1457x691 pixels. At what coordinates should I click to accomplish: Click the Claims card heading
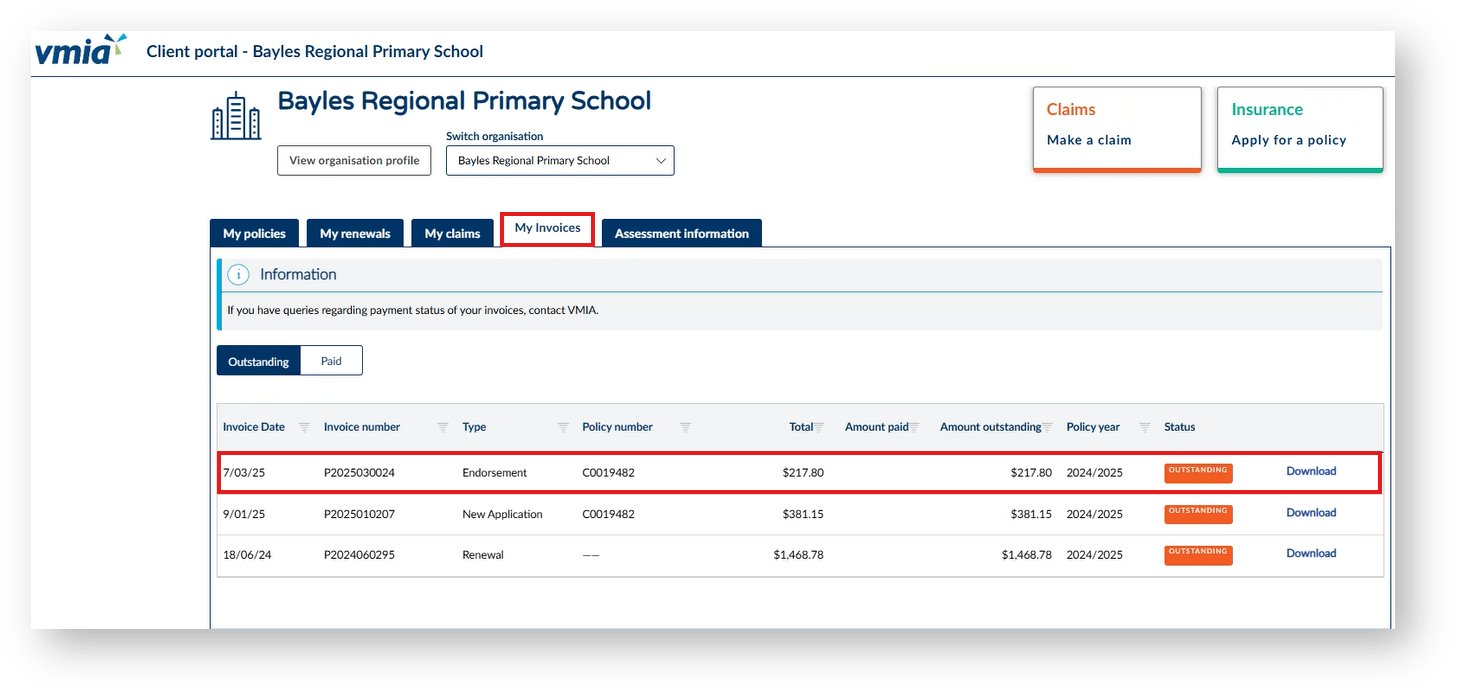(1071, 110)
